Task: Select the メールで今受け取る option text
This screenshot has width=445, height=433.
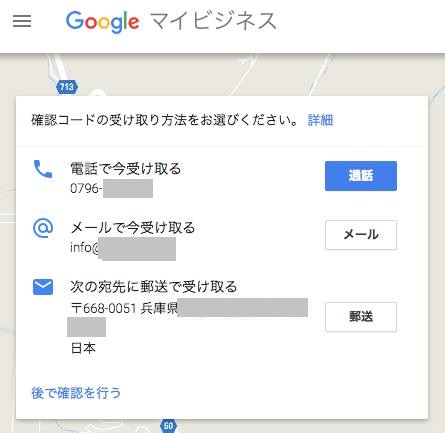Action: point(133,228)
